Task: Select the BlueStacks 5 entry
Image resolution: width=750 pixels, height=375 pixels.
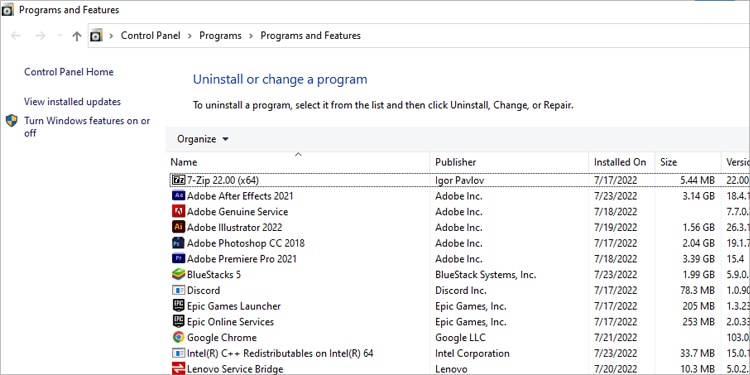Action: click(213, 275)
